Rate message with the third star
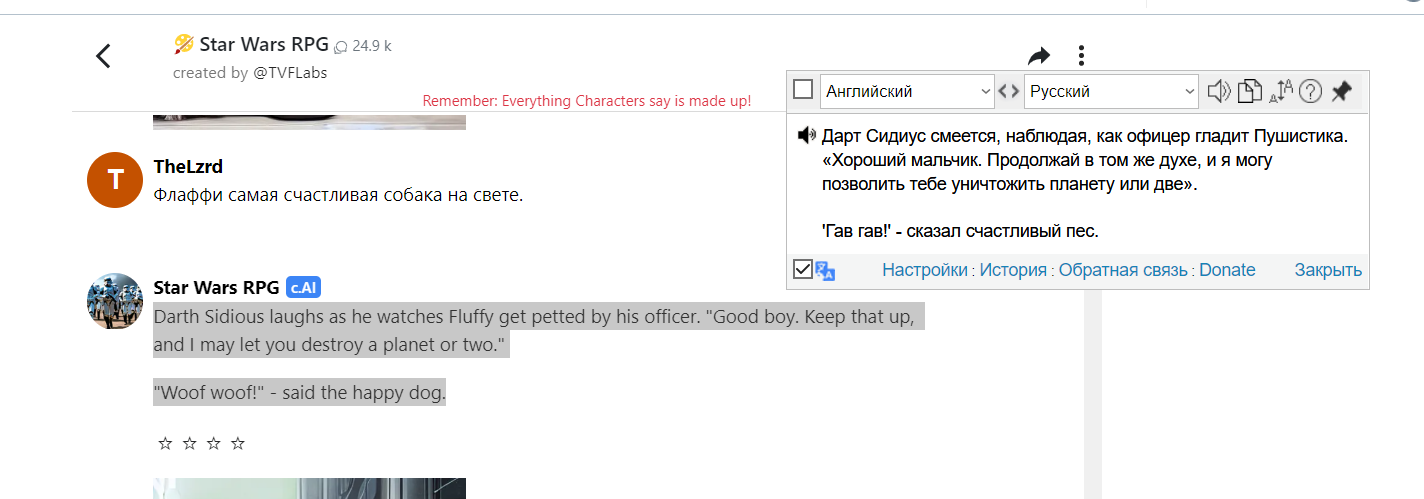1424x499 pixels. pyautogui.click(x=213, y=443)
